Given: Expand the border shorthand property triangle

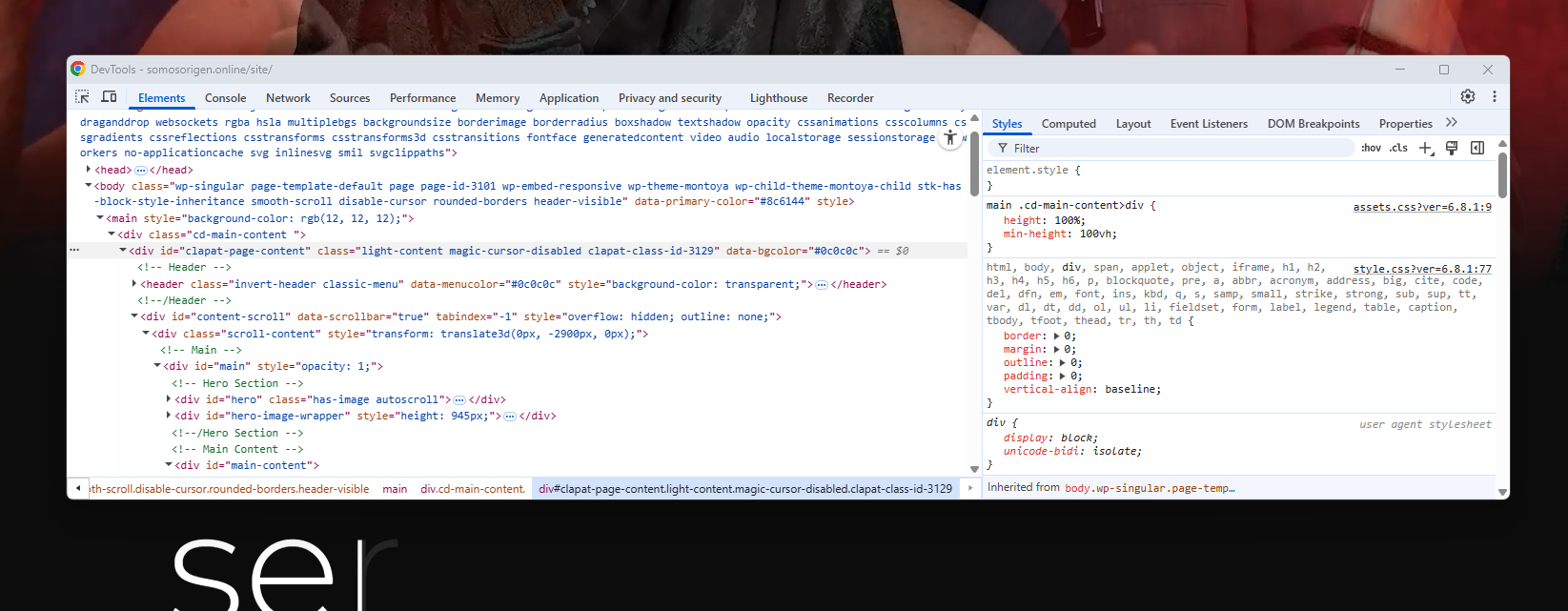Looking at the screenshot, I should pyautogui.click(x=1056, y=336).
